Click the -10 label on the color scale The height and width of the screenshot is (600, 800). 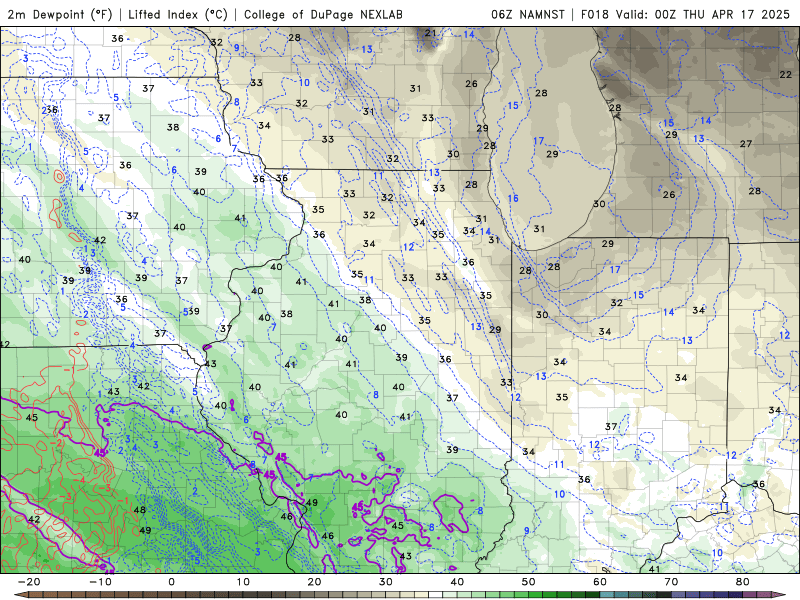[x=100, y=582]
